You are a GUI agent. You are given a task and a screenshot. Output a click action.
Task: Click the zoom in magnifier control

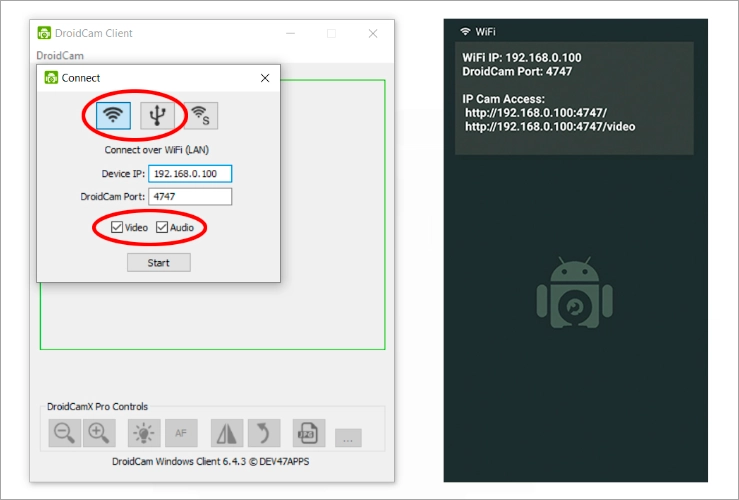coord(99,433)
